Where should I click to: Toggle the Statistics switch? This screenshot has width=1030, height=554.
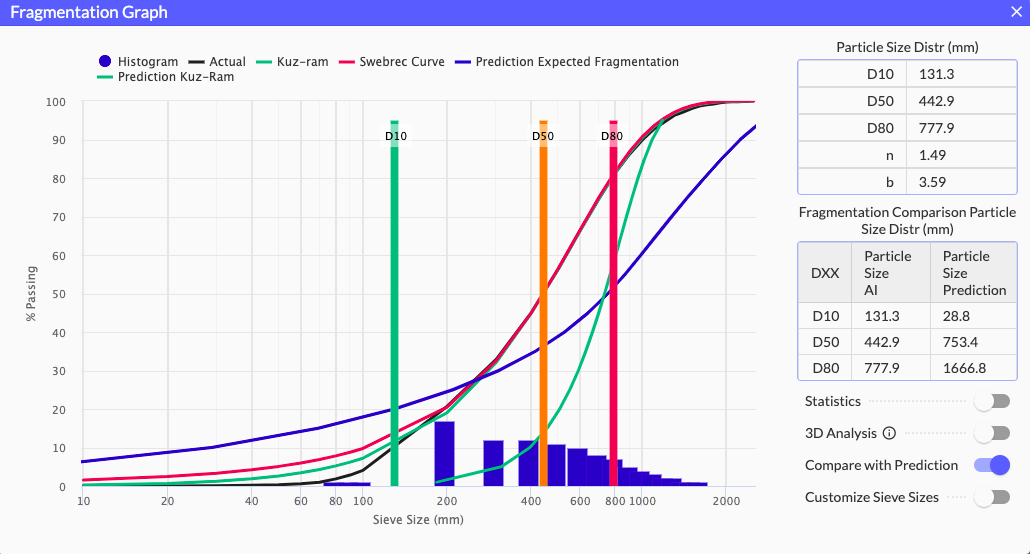coord(992,401)
